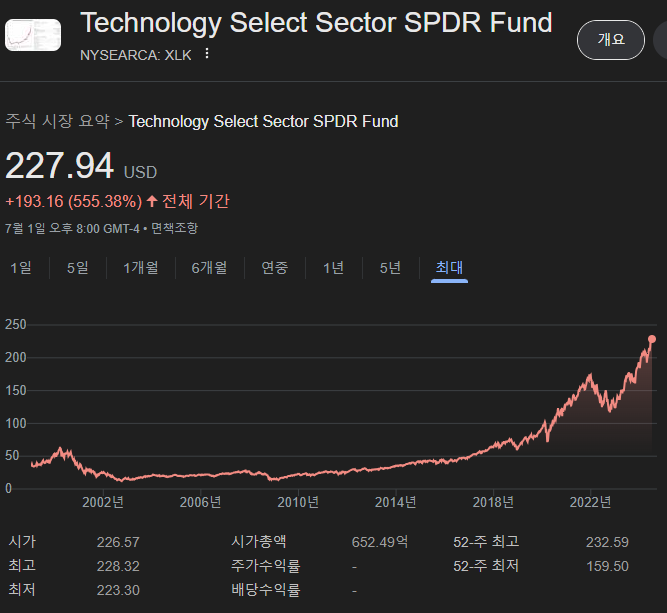Switch chart to 6개월 range
Screen dimensions: 667x613
click(x=209, y=268)
